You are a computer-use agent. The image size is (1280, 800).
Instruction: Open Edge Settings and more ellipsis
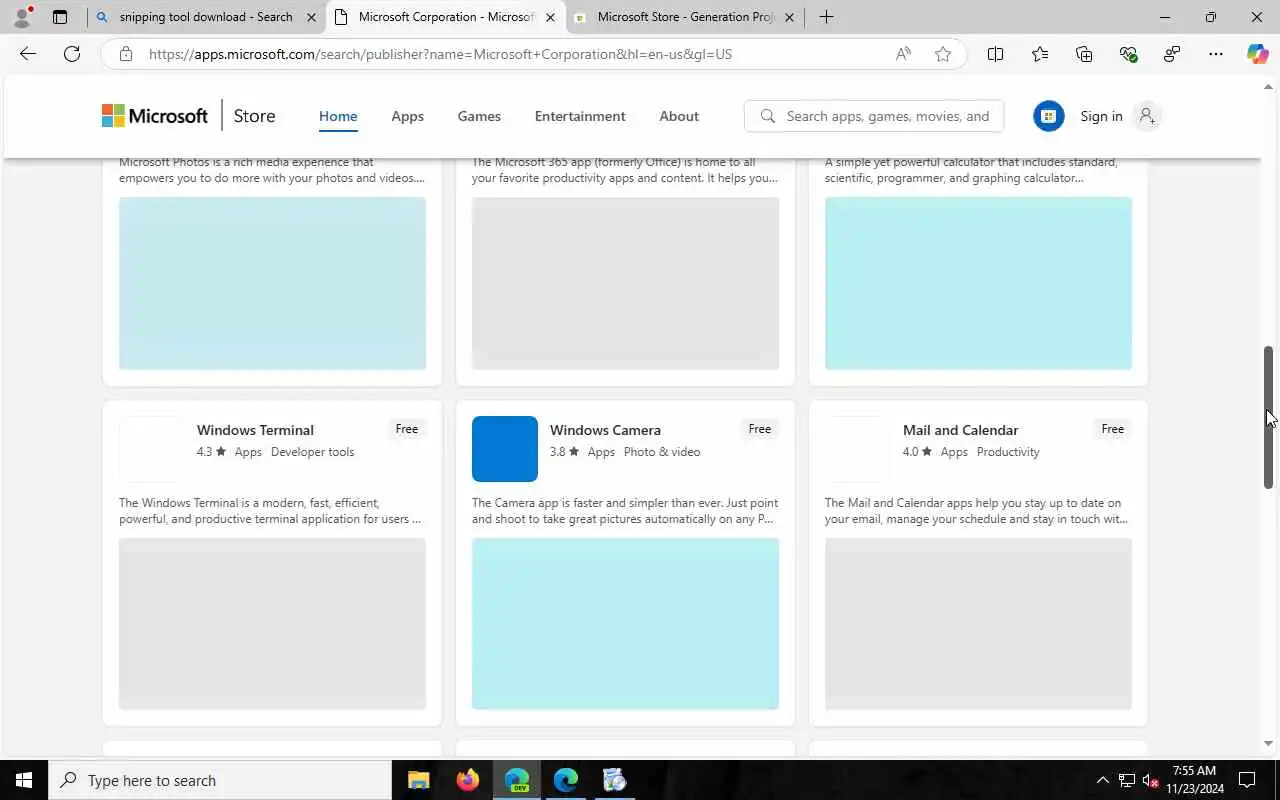(x=1216, y=54)
